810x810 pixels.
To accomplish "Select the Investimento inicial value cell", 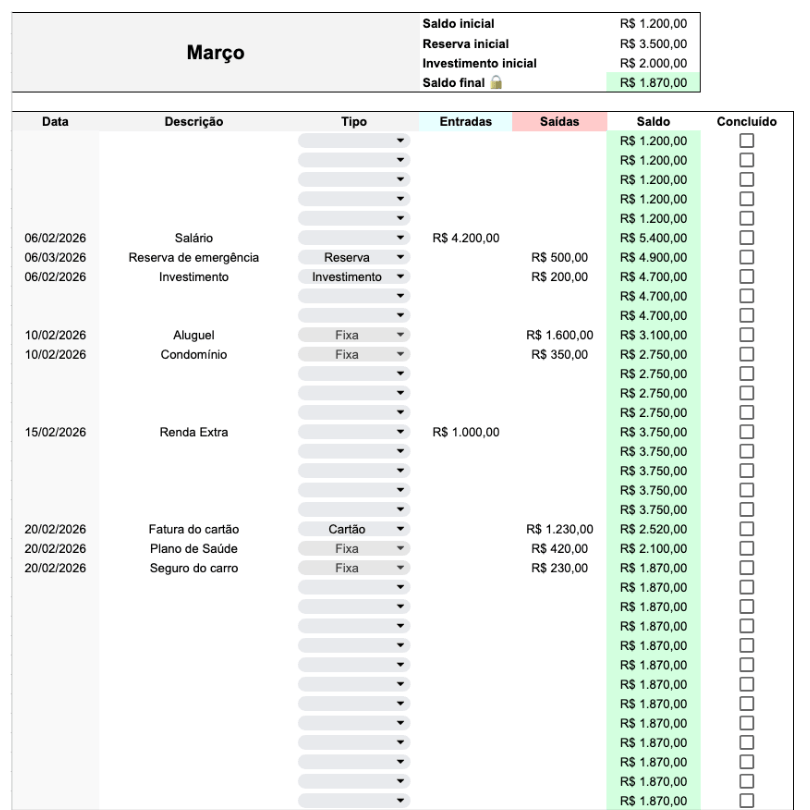I will (x=653, y=63).
